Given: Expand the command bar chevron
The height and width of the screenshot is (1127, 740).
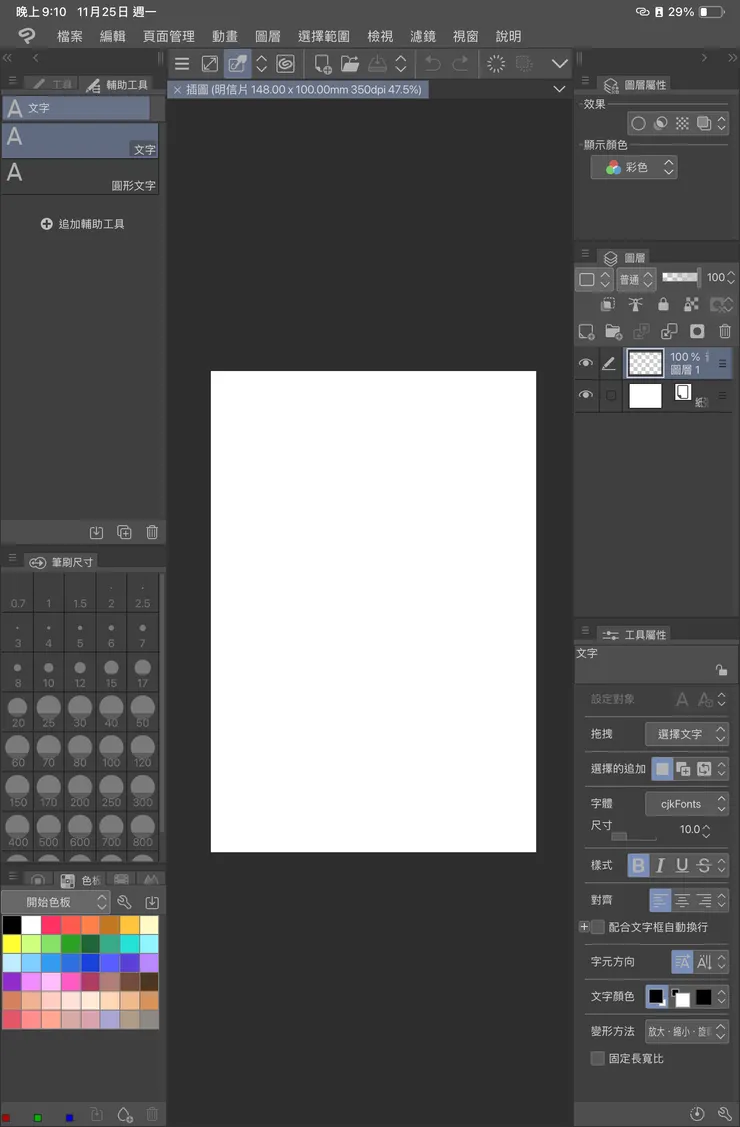Looking at the screenshot, I should pyautogui.click(x=559, y=64).
